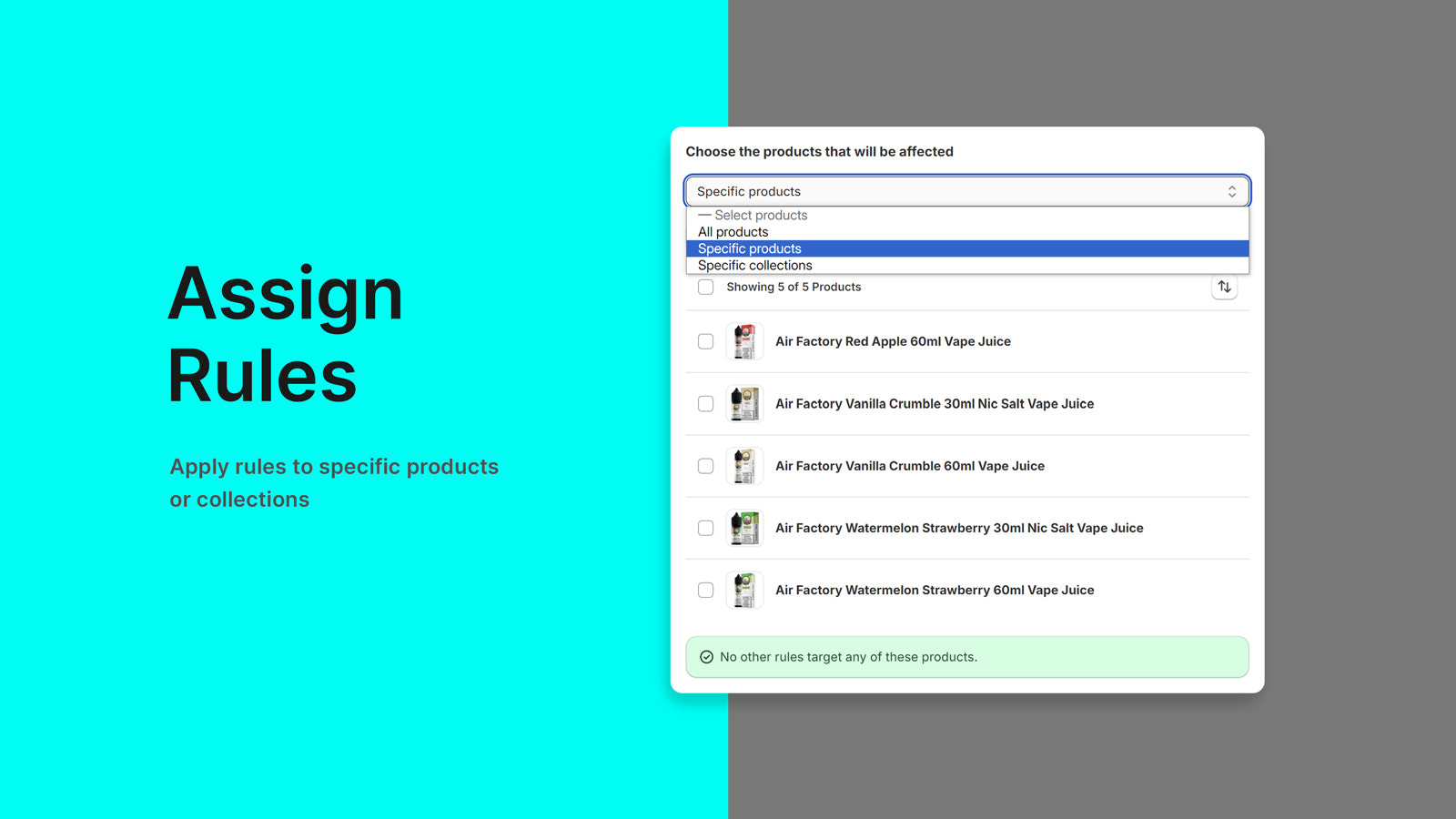Click the Watermelon Strawberry 30ml Nic Salt thumbnail
This screenshot has width=1456, height=819.
tap(744, 528)
